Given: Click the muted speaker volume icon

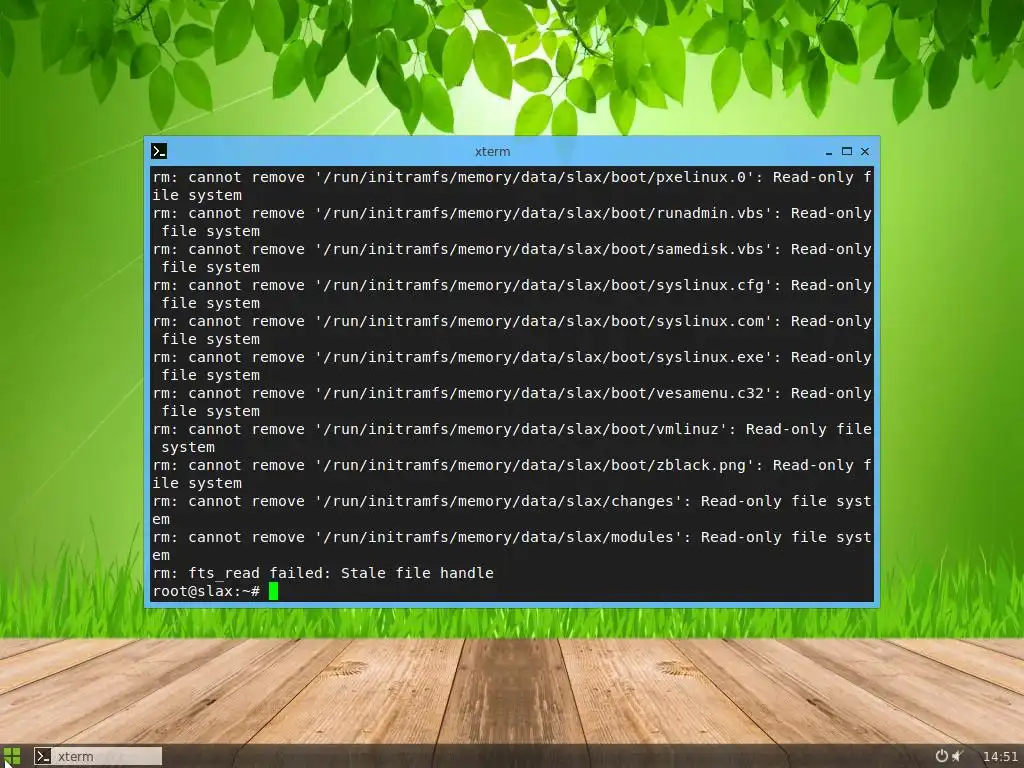Looking at the screenshot, I should [x=957, y=756].
